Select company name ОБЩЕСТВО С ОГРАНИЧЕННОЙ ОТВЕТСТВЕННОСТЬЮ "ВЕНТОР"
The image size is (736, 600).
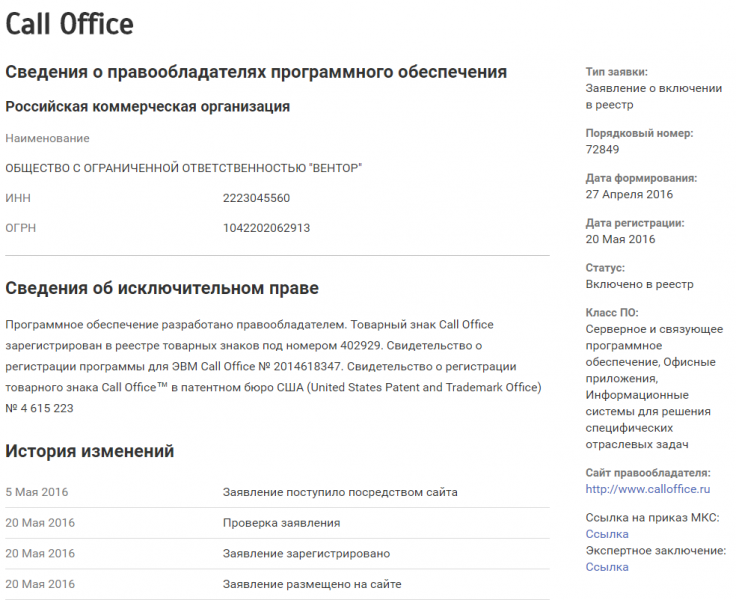pyautogui.click(x=184, y=168)
